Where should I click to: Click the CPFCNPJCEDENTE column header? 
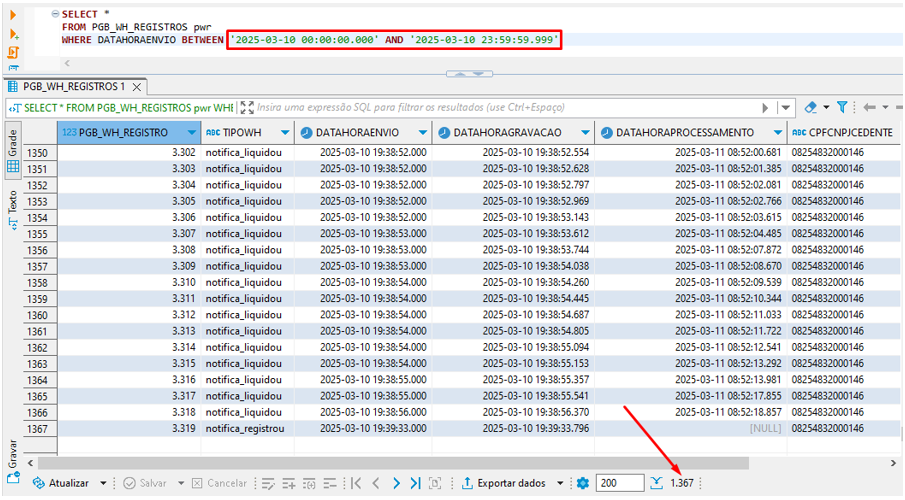pyautogui.click(x=844, y=133)
